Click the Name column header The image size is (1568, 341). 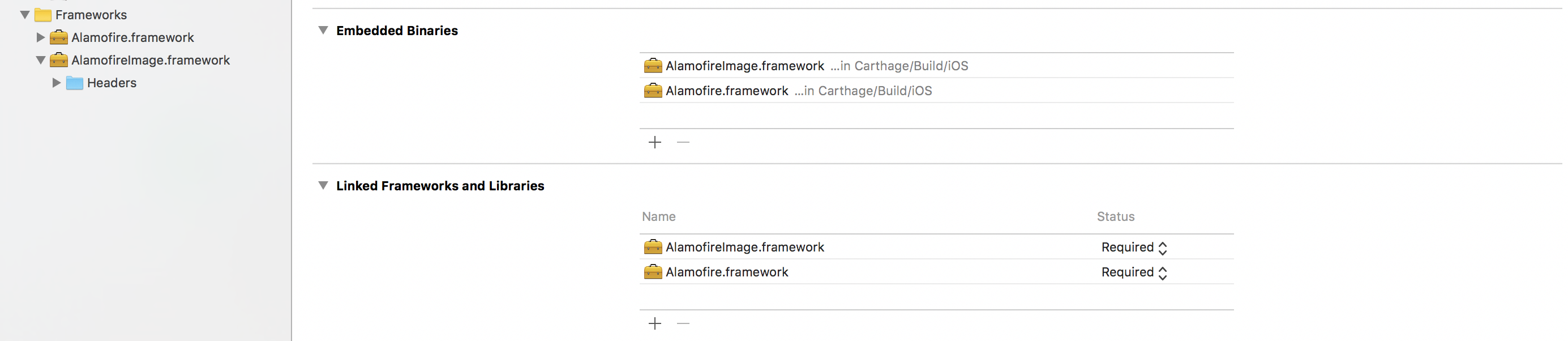coord(658,216)
